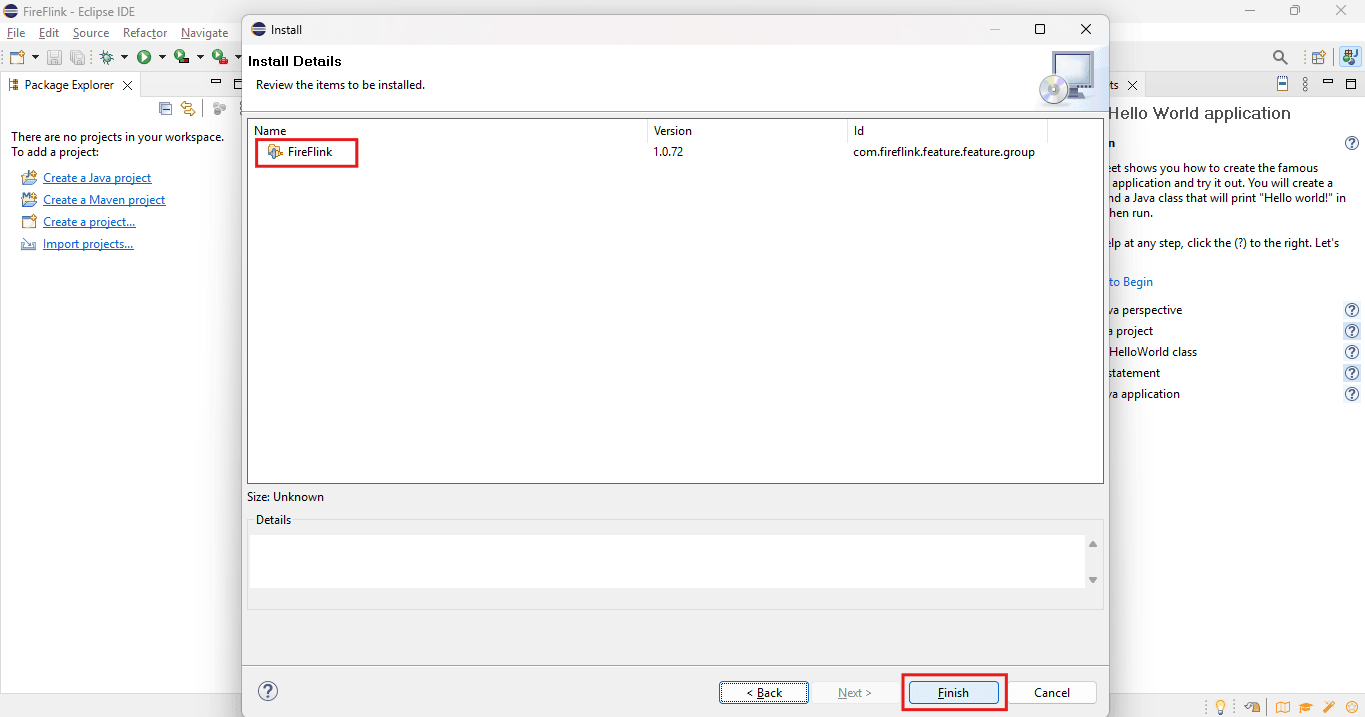Click the Cancel button
Screen dimensions: 1365x717
1052,692
